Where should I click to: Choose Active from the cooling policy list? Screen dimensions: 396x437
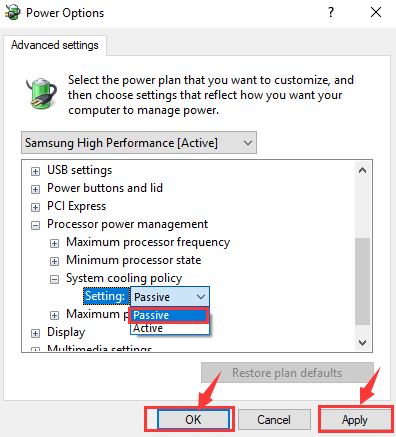click(170, 328)
